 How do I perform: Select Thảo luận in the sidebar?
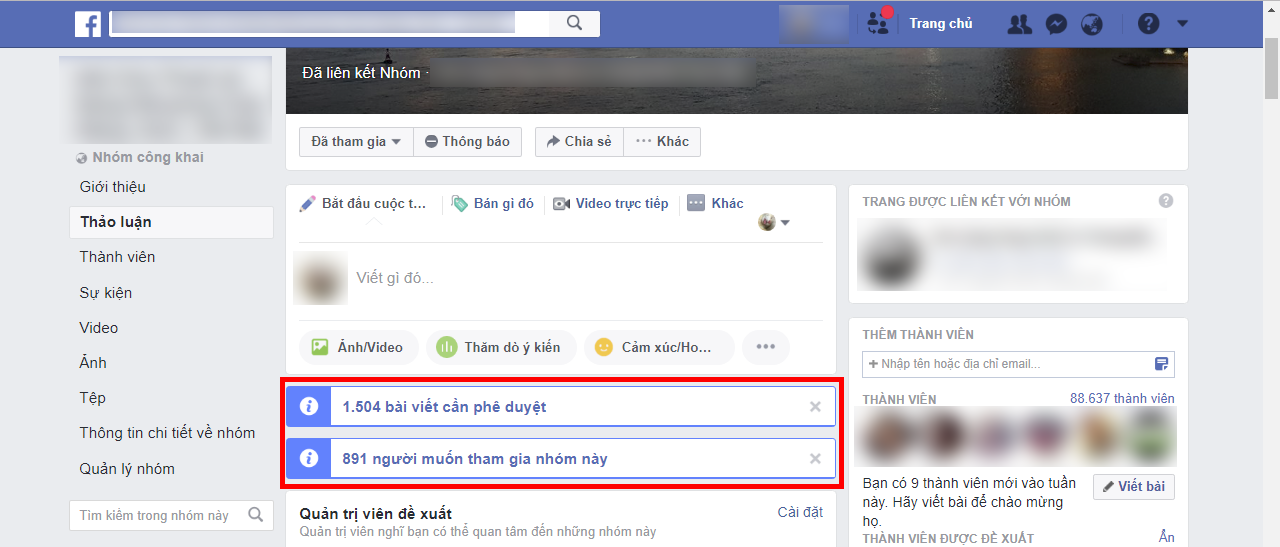click(171, 222)
